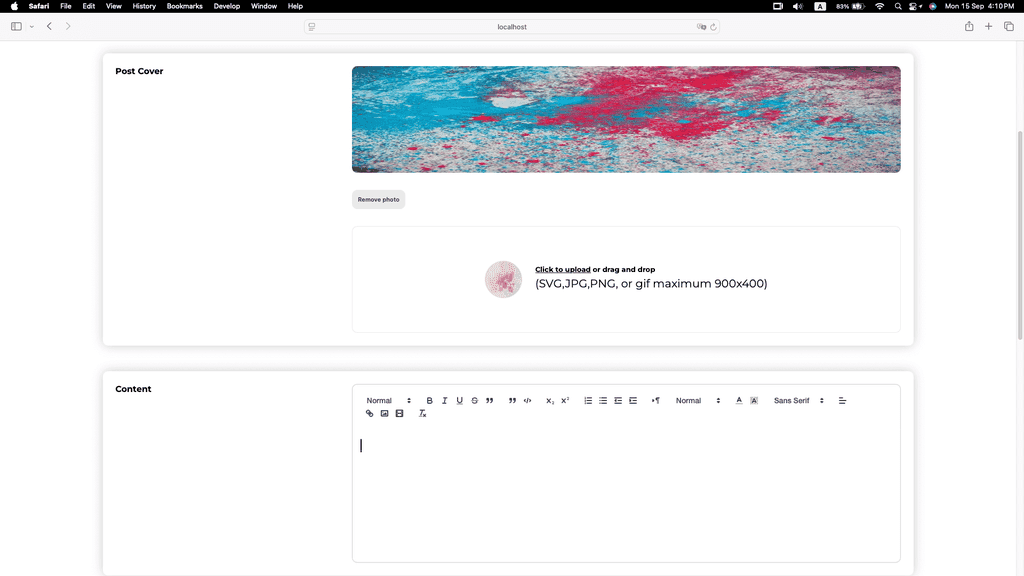
Task: Open the font size Normal dropdown
Action: coord(697,400)
